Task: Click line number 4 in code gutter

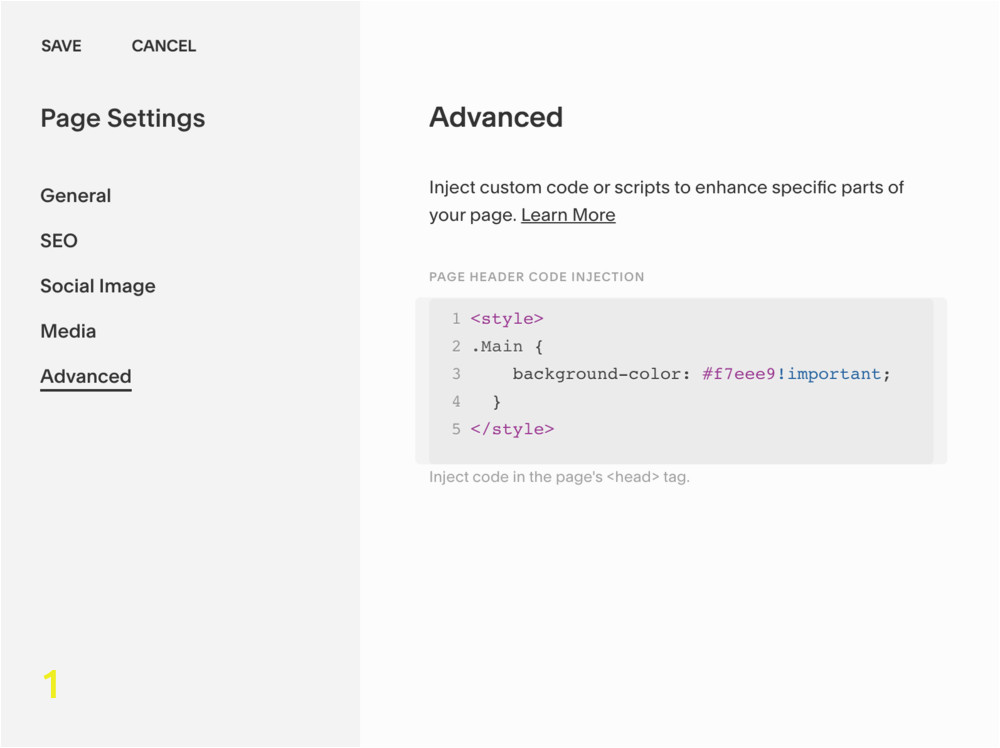Action: click(x=456, y=402)
